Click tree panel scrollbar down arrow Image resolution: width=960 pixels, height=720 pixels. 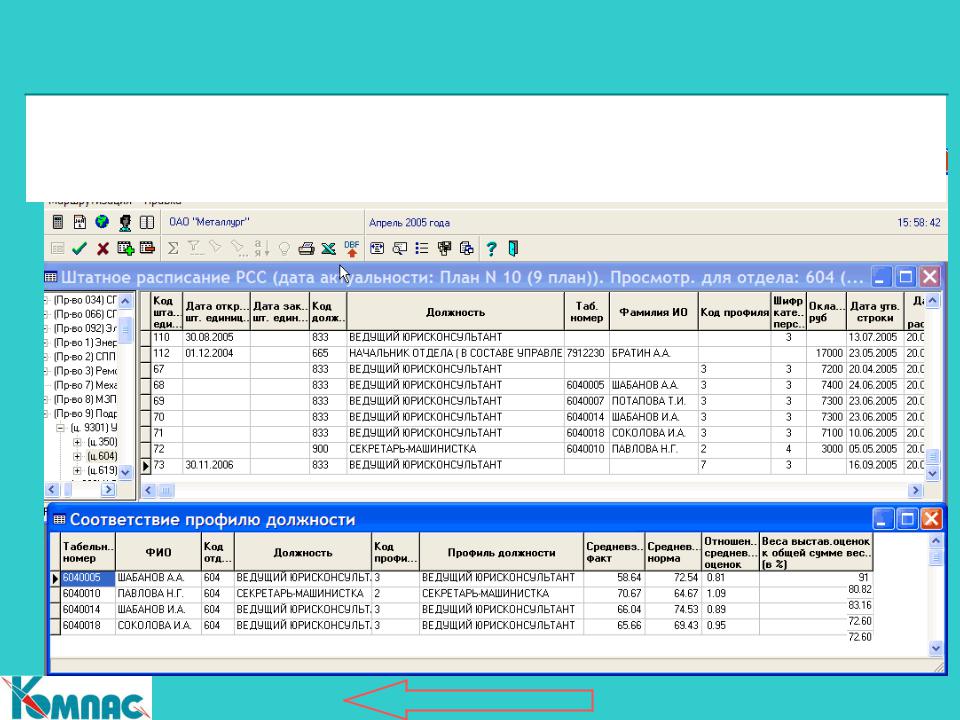click(125, 472)
